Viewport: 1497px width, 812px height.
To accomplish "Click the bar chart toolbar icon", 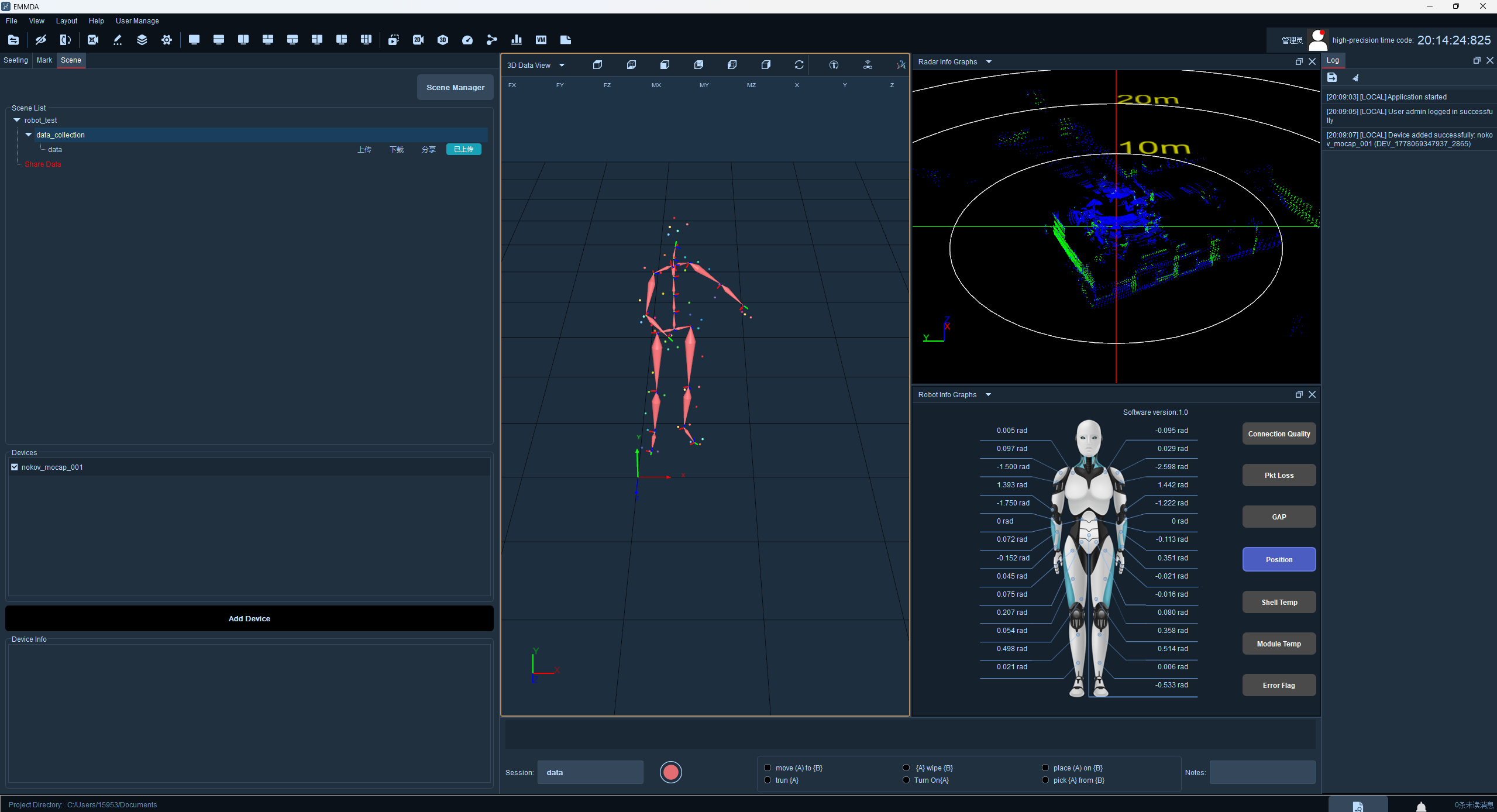I will 517,40.
